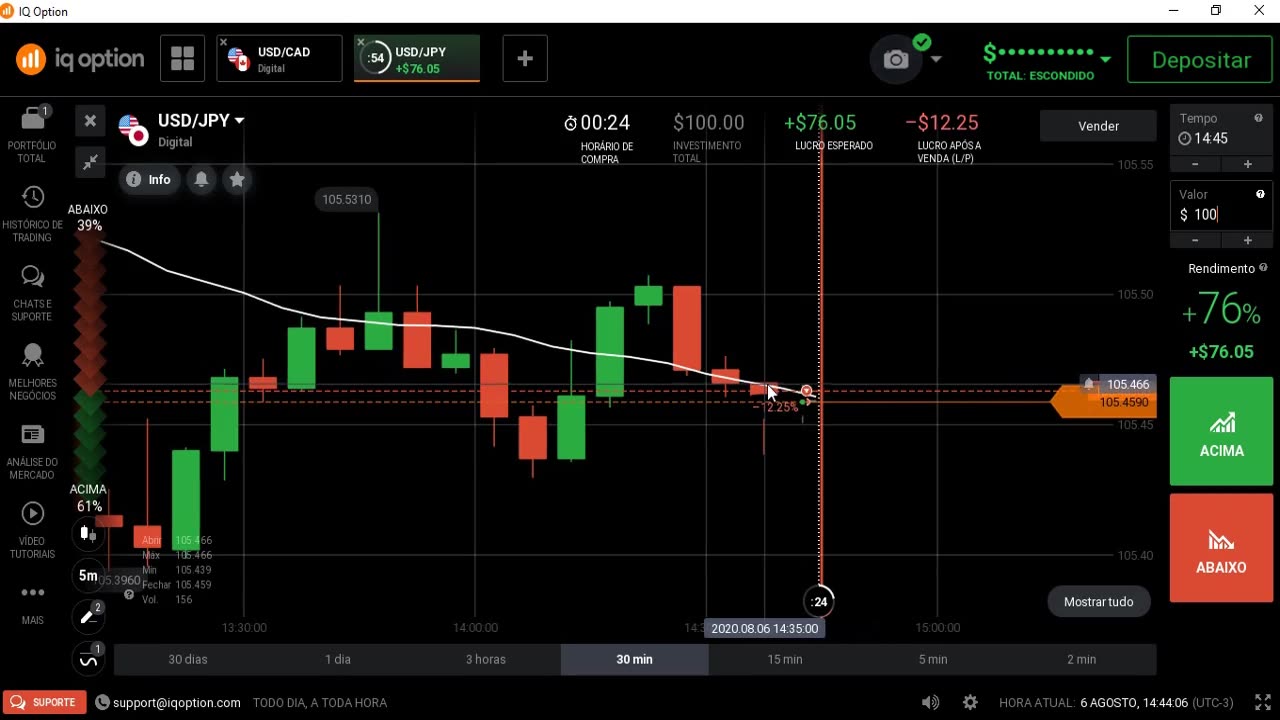
Task: Open asset Info button
Action: click(x=149, y=179)
